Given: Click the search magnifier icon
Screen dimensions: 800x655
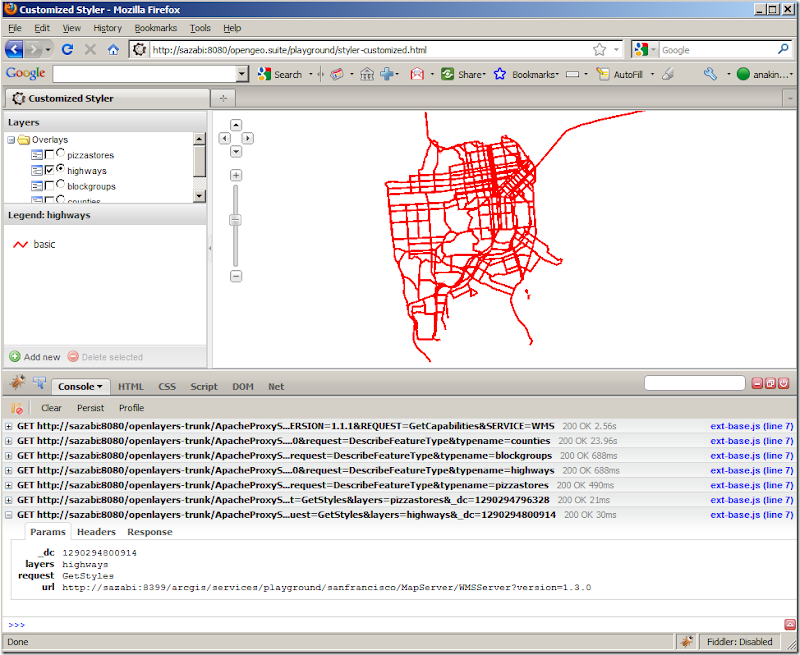Looking at the screenshot, I should coord(783,49).
